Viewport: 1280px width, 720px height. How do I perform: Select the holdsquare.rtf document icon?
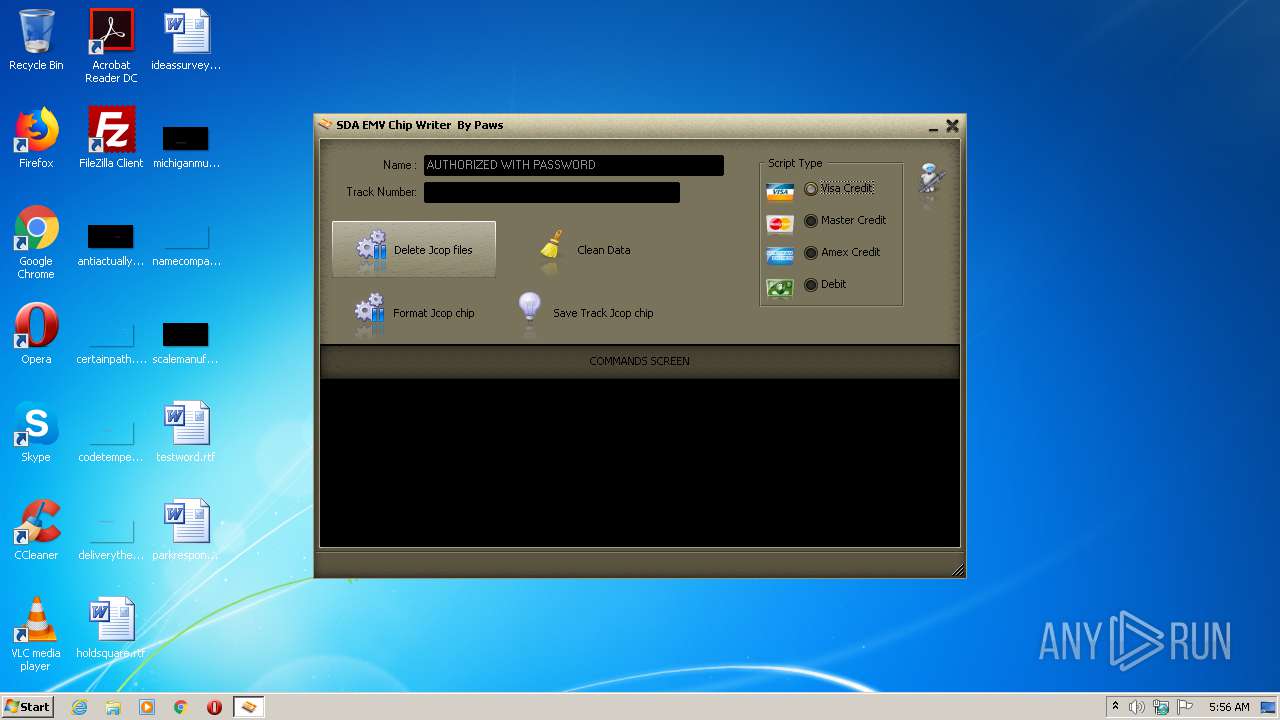(111, 628)
